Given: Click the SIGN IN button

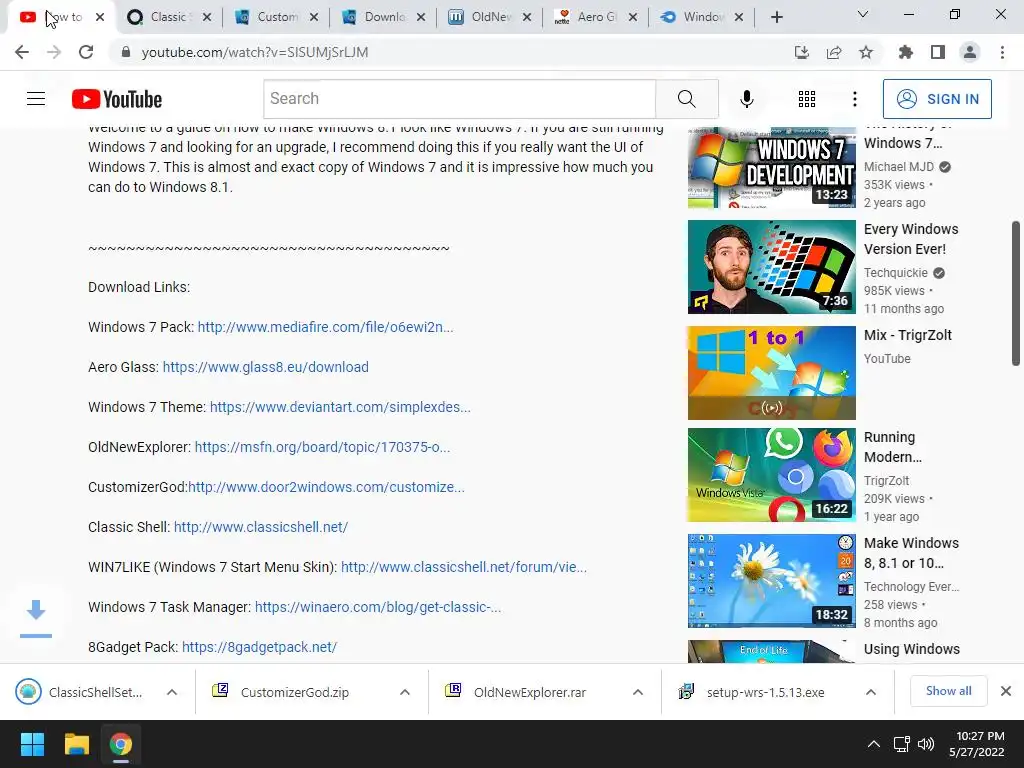Looking at the screenshot, I should click(x=936, y=99).
